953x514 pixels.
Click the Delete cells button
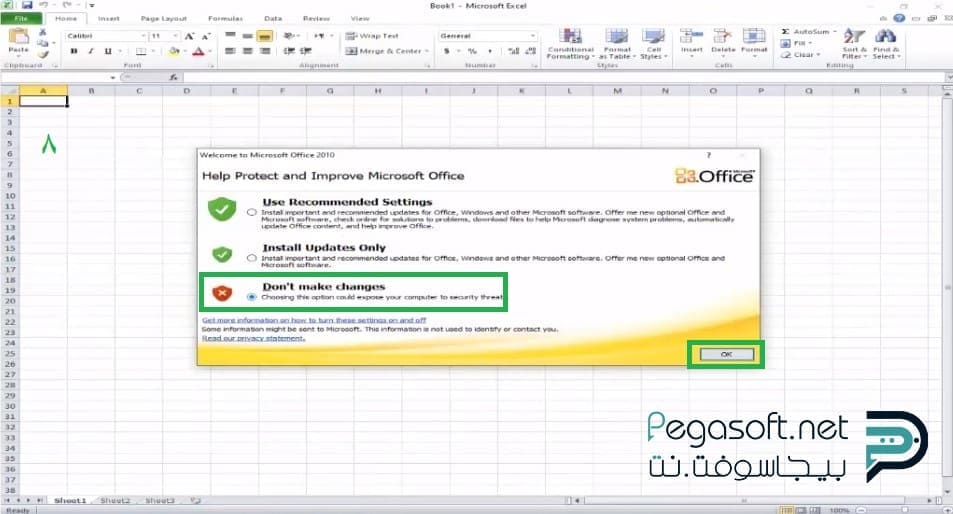click(x=723, y=43)
